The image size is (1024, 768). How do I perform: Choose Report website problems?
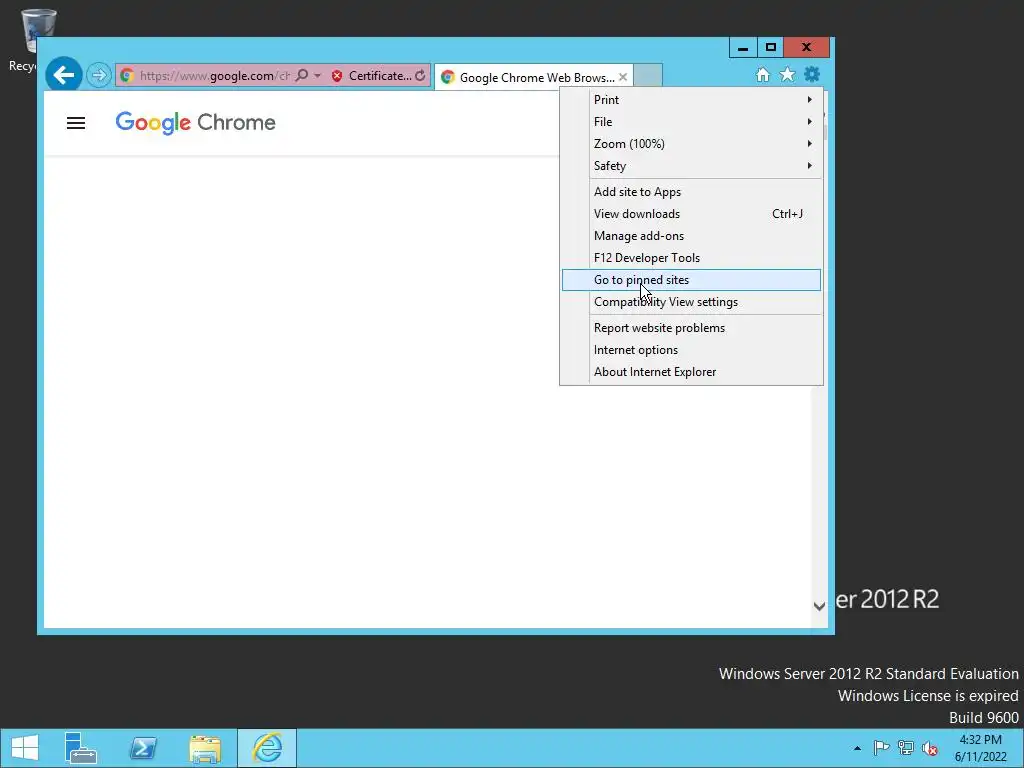tap(691, 328)
